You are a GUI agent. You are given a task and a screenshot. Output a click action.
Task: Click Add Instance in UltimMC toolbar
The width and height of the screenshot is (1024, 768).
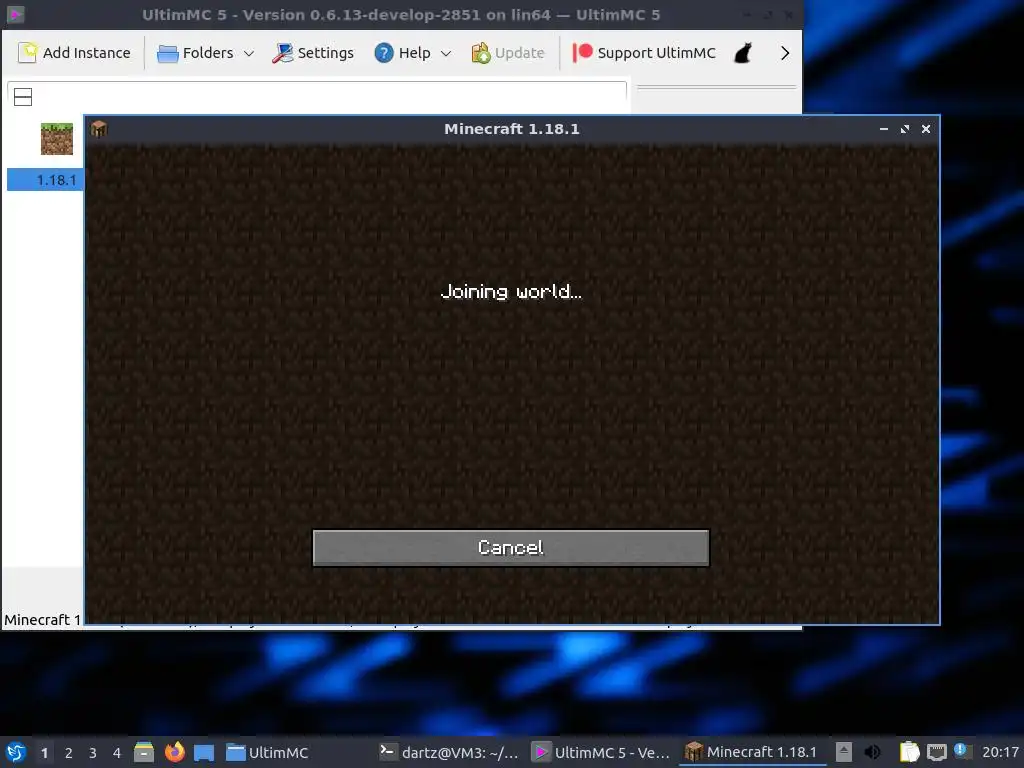pos(74,53)
